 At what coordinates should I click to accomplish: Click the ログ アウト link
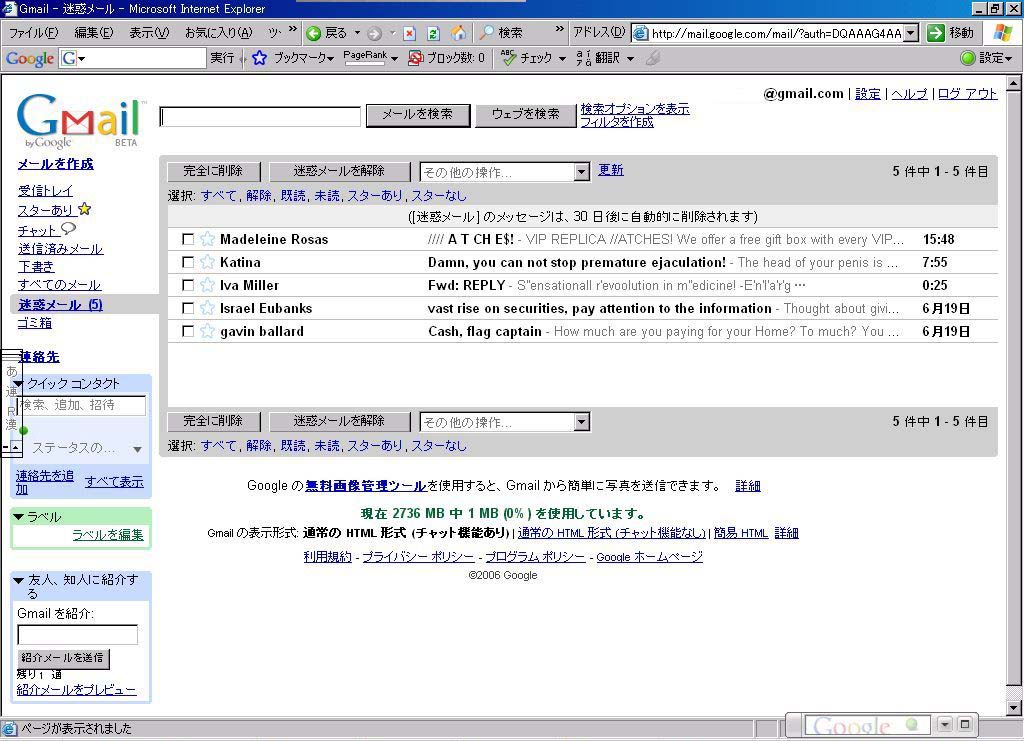(x=967, y=94)
